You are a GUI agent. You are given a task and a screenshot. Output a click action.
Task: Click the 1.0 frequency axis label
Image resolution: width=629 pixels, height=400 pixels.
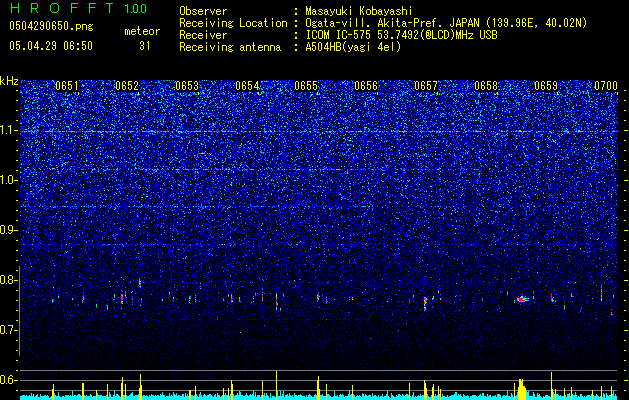pyautogui.click(x=8, y=180)
